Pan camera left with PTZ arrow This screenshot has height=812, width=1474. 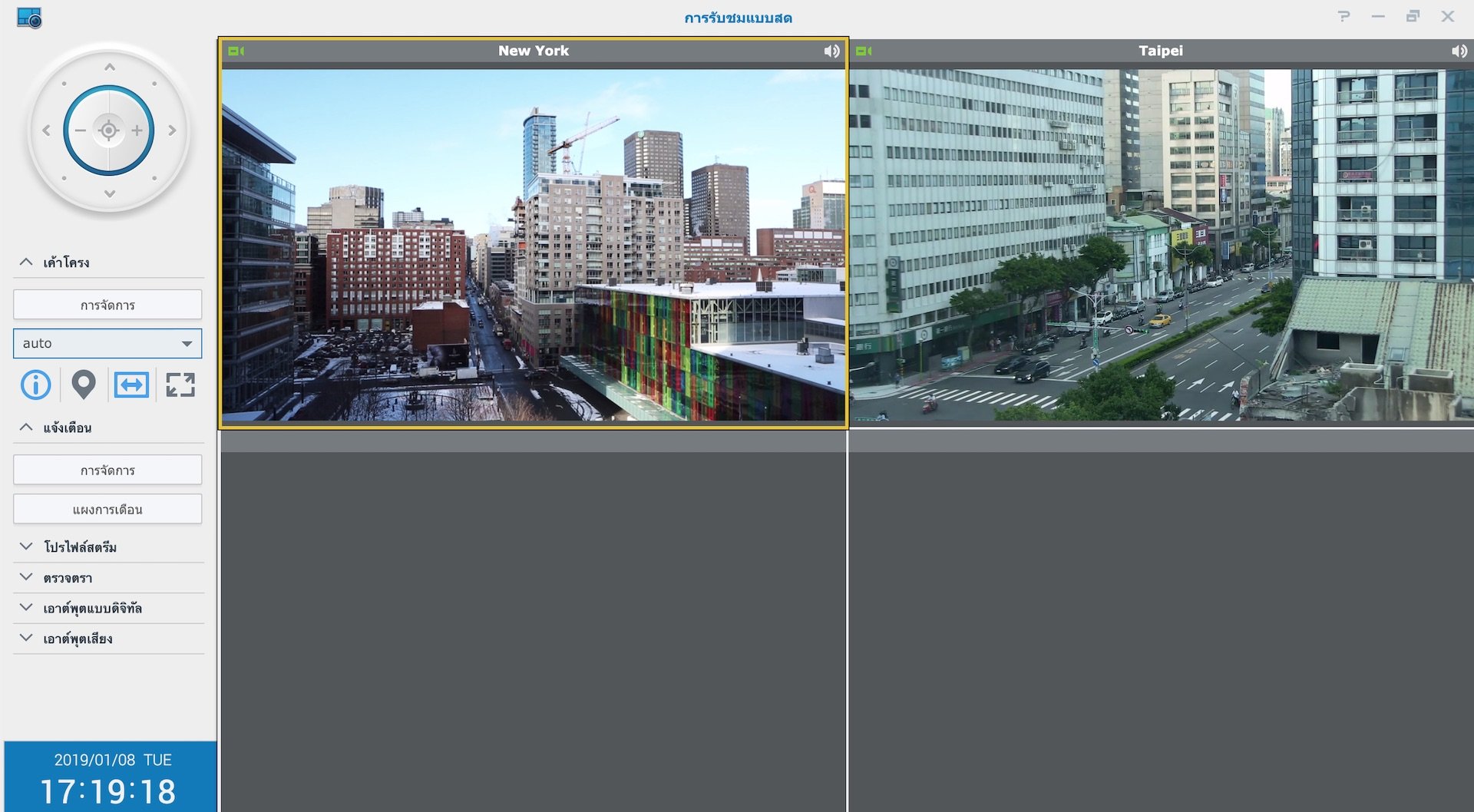click(46, 130)
